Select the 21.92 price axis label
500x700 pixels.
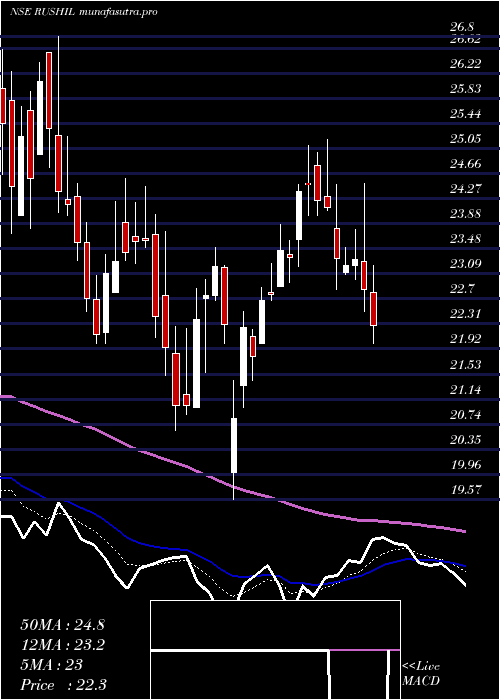pos(466,339)
